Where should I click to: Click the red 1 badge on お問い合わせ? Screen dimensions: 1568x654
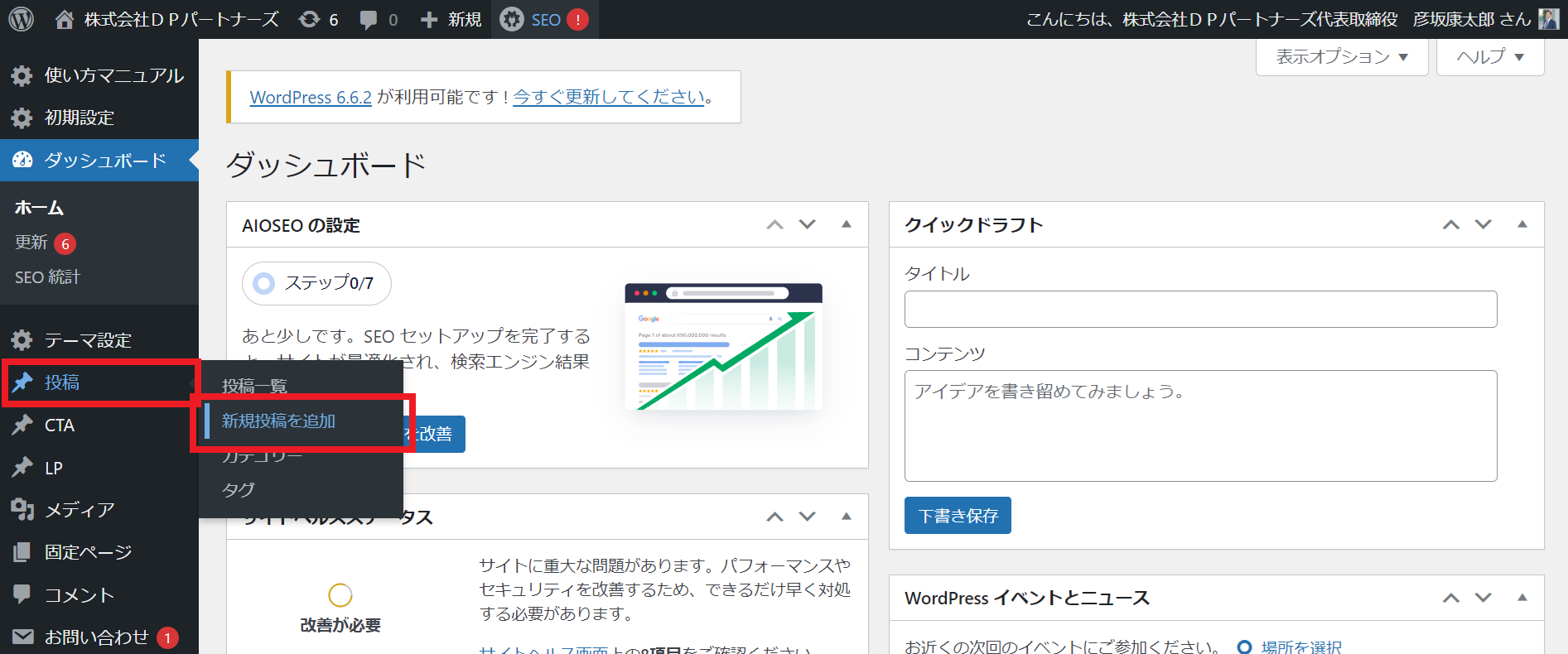point(167,638)
